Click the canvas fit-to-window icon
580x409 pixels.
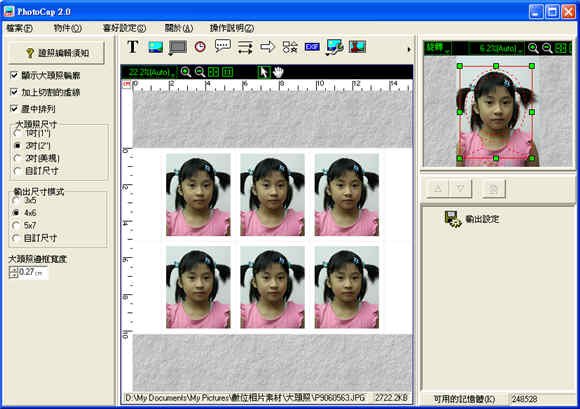[x=213, y=72]
